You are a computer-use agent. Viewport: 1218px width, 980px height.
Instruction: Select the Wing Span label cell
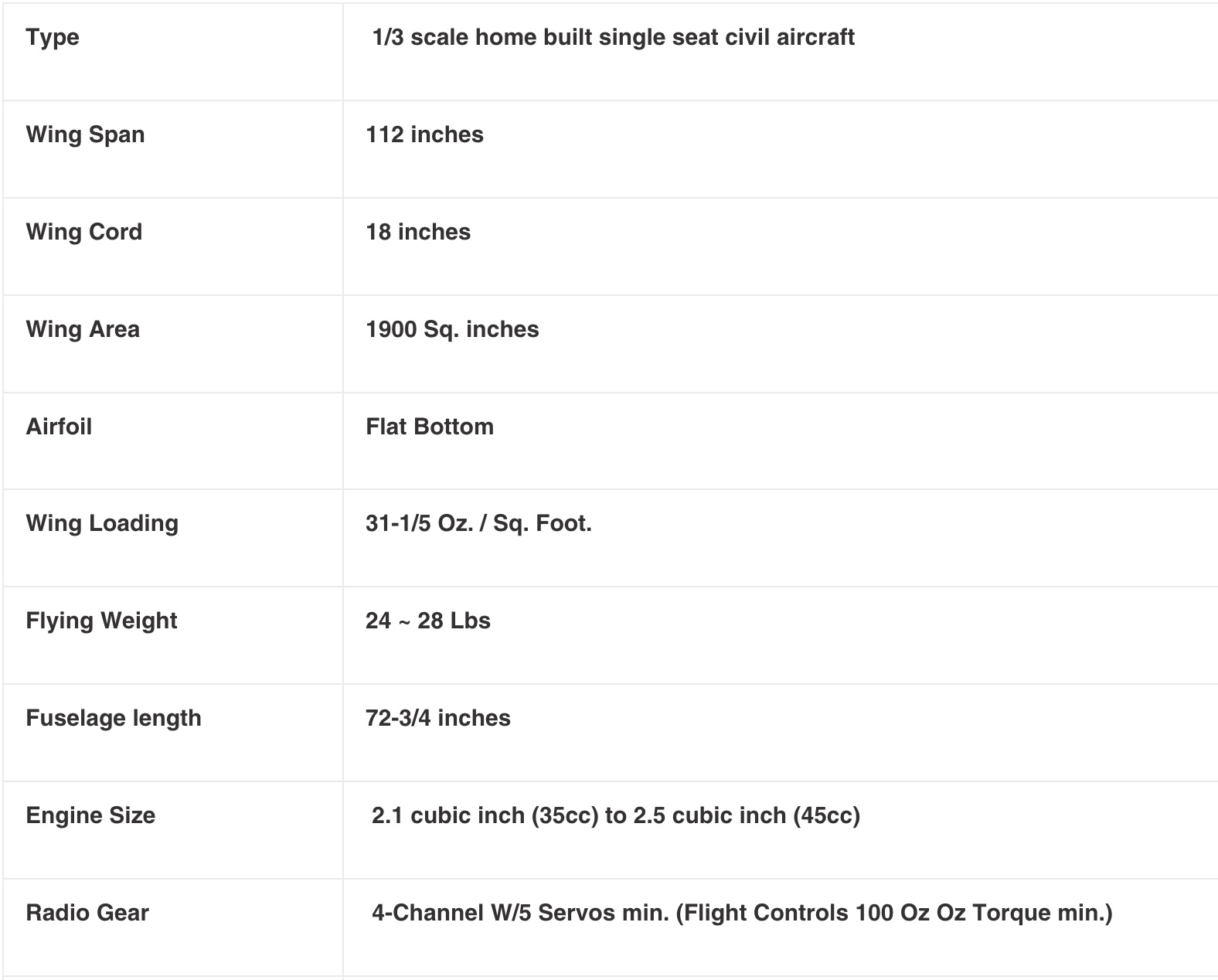pos(85,134)
